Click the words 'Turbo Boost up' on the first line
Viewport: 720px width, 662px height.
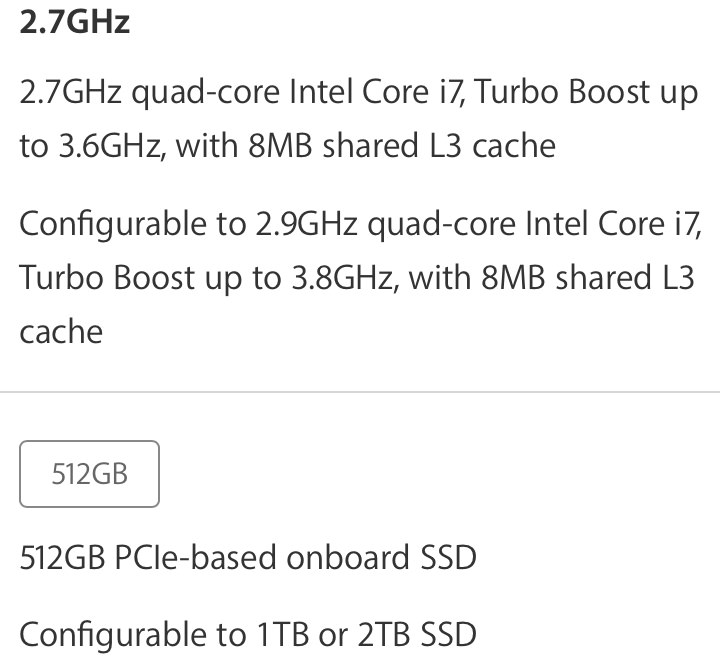586,94
